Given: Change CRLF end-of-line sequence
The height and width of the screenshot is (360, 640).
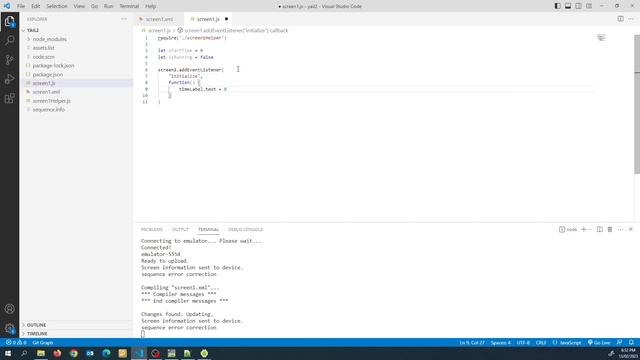Looking at the screenshot, I should click(x=541, y=342).
